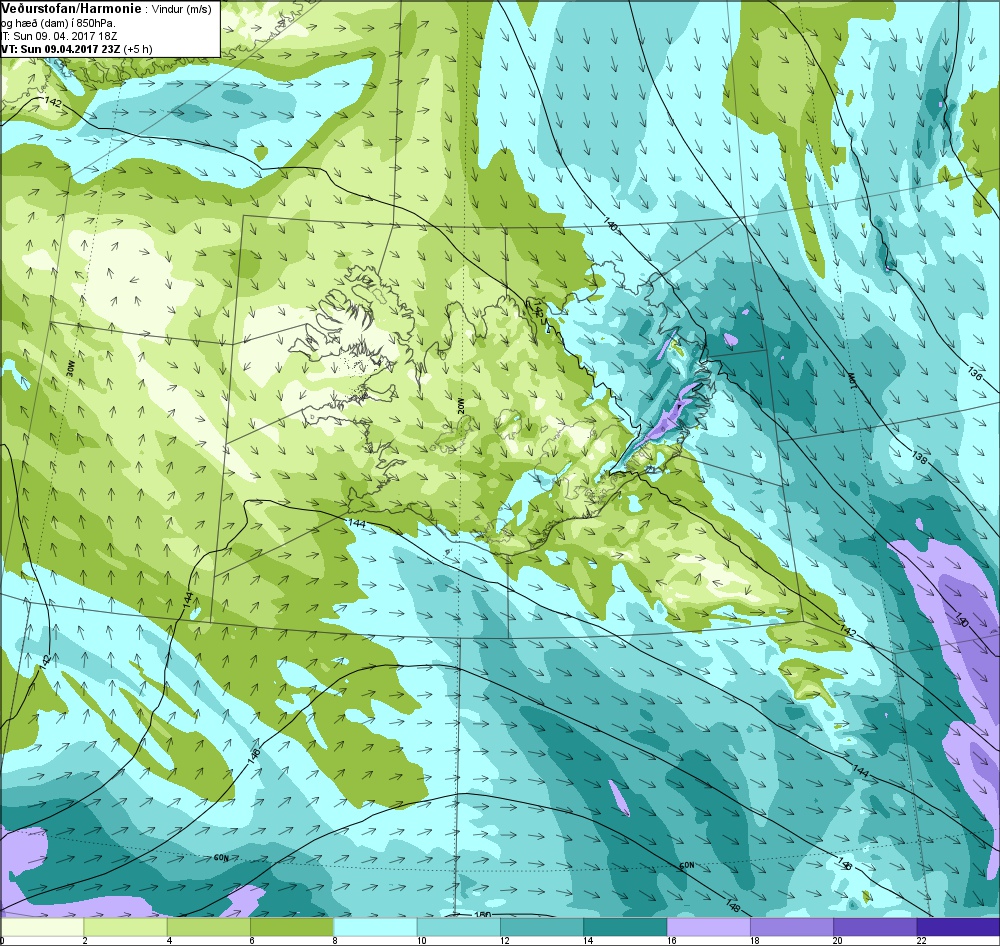This screenshot has width=1000, height=946.
Task: Click the valid time "VT: Sun 09.04.2017 23Z (+5 h)"
Action: tap(77, 48)
